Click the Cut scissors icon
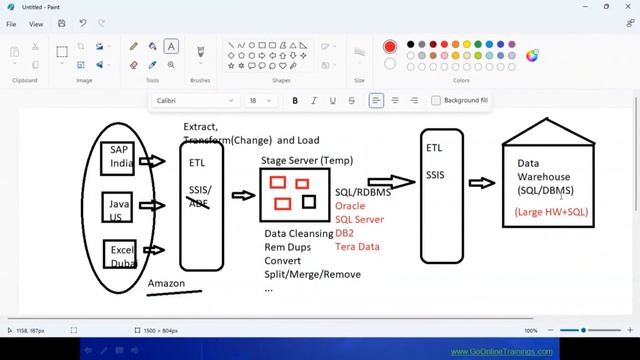The height and width of the screenshot is (360, 640). [36, 46]
